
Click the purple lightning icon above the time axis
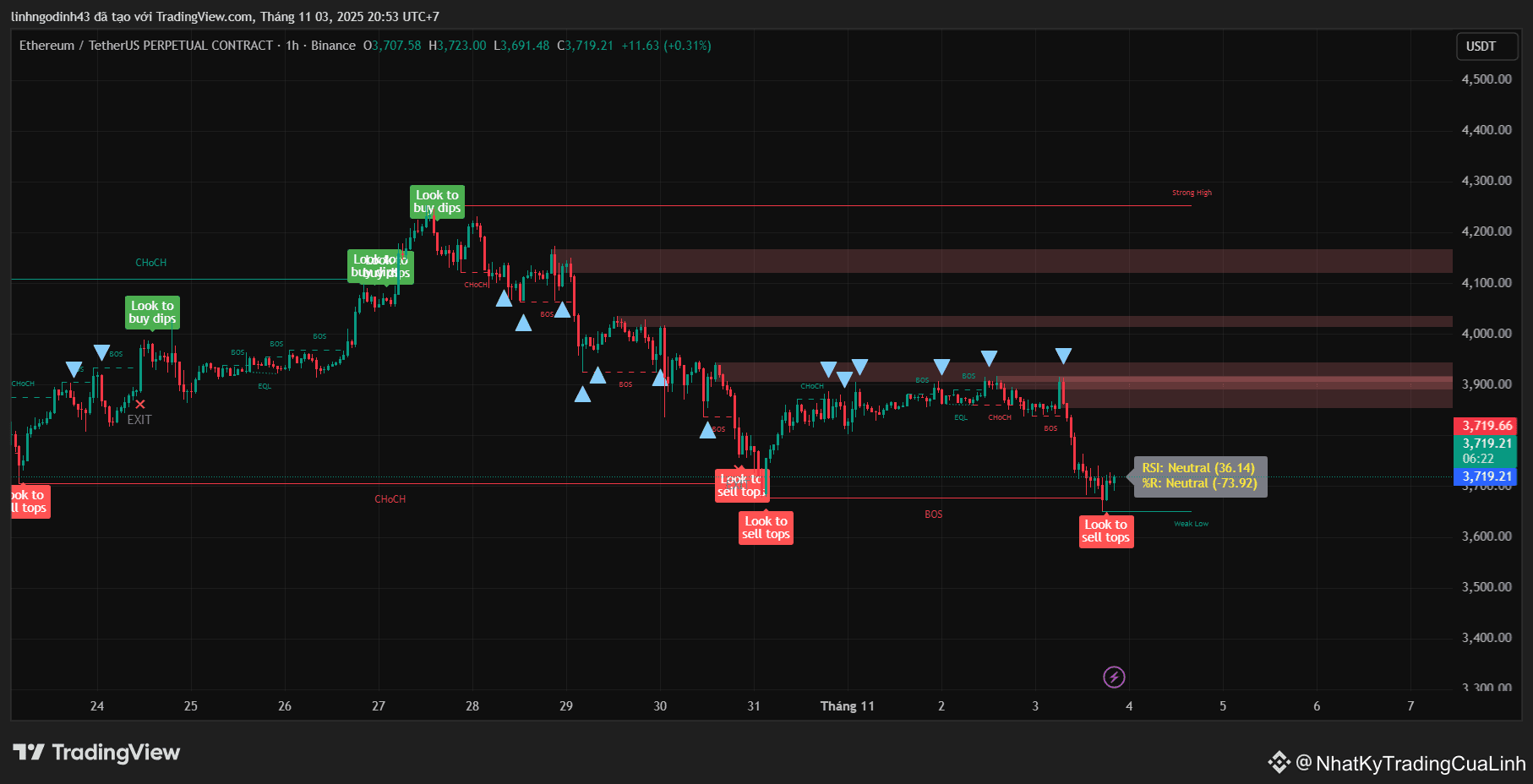point(1114,677)
